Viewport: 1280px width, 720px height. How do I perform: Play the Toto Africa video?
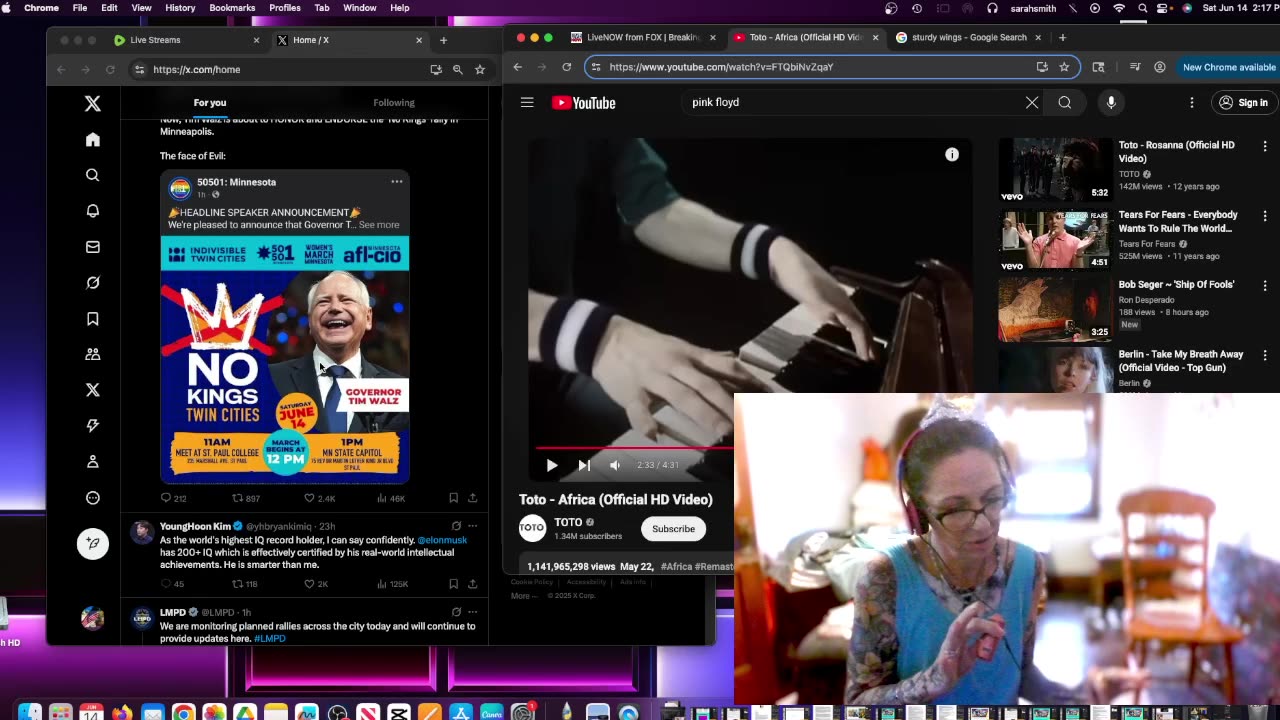[552, 465]
